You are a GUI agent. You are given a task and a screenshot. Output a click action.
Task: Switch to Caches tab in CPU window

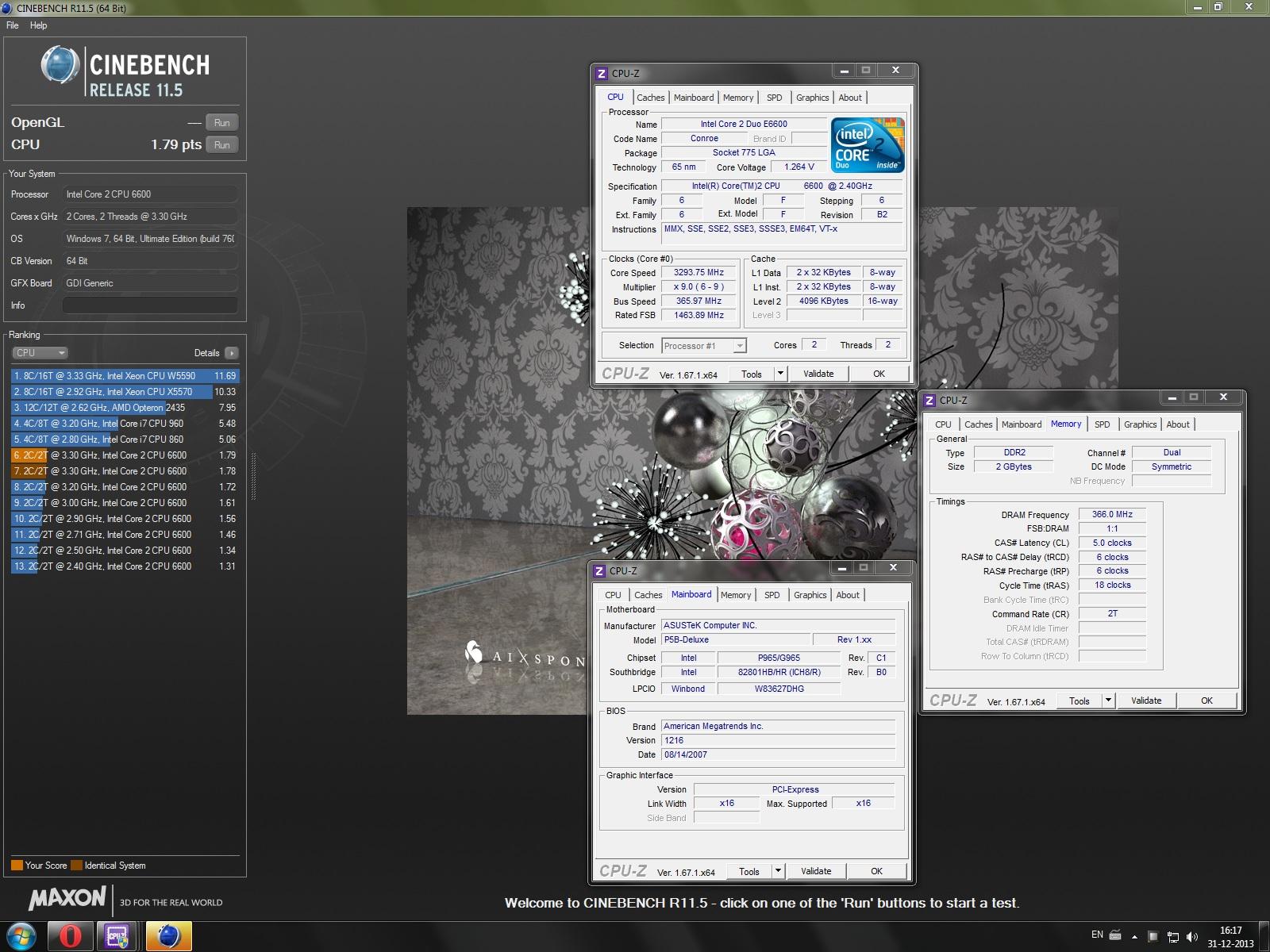pyautogui.click(x=651, y=98)
